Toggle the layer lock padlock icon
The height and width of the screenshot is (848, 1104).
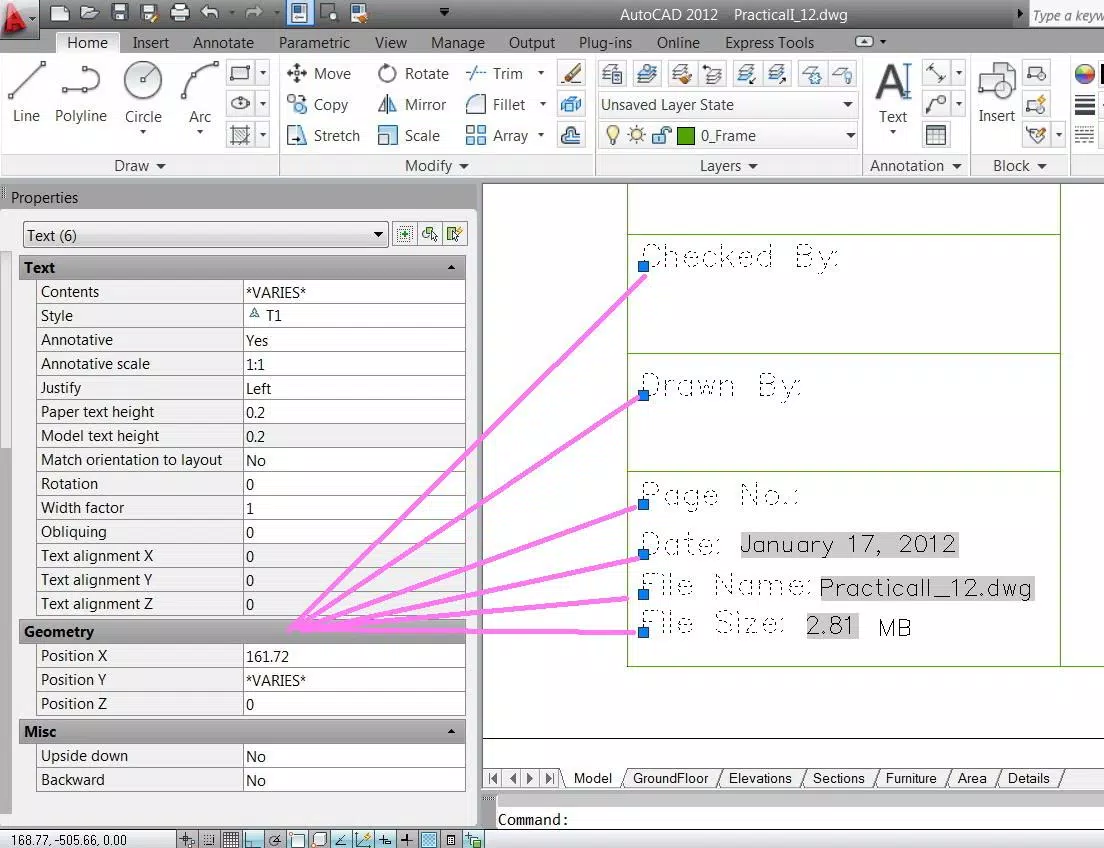click(660, 135)
